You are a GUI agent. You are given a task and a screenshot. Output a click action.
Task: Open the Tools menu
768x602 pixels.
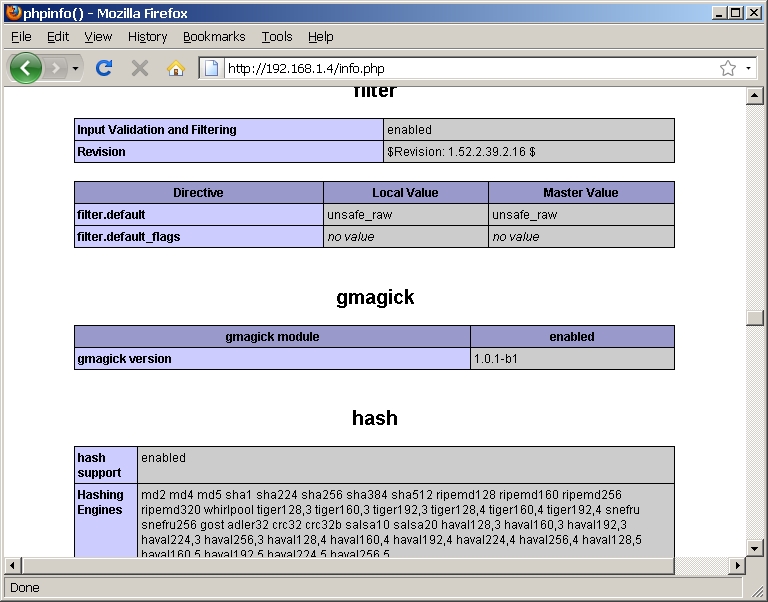277,37
